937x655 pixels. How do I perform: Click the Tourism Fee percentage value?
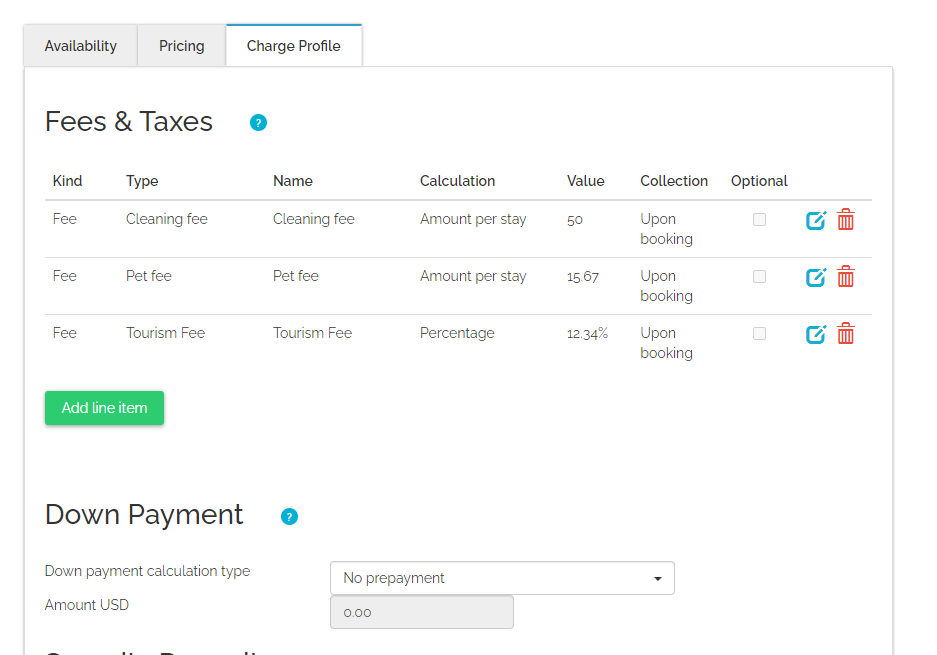587,333
